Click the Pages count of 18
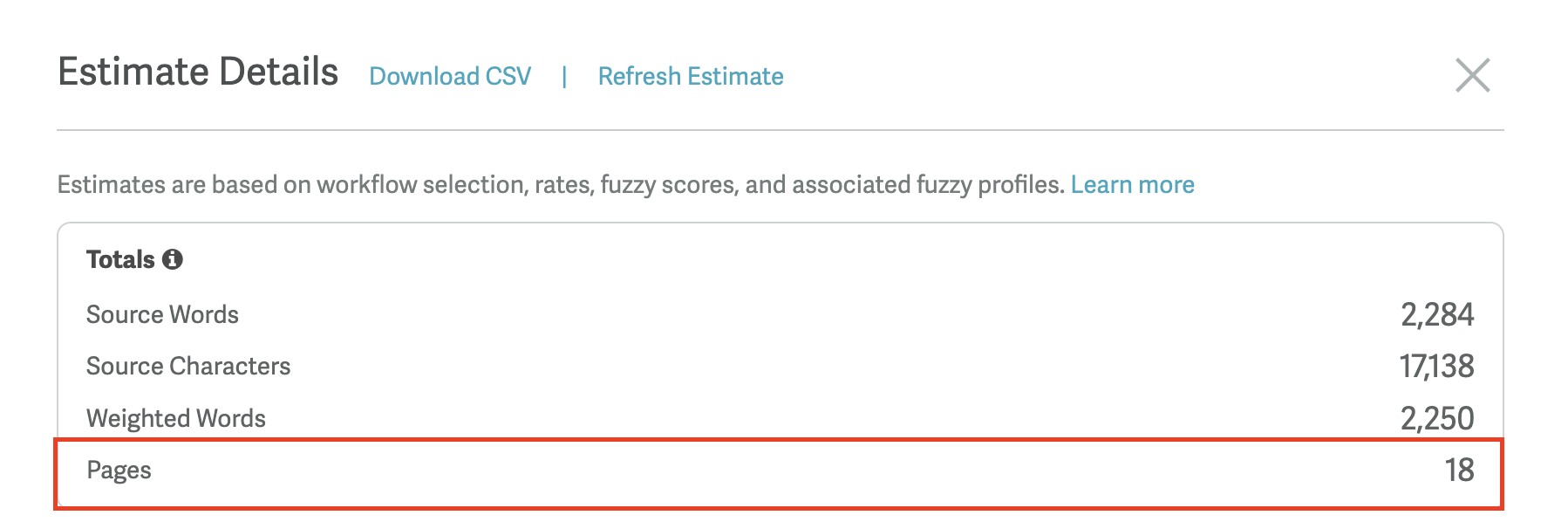1568x522 pixels. 1459,470
